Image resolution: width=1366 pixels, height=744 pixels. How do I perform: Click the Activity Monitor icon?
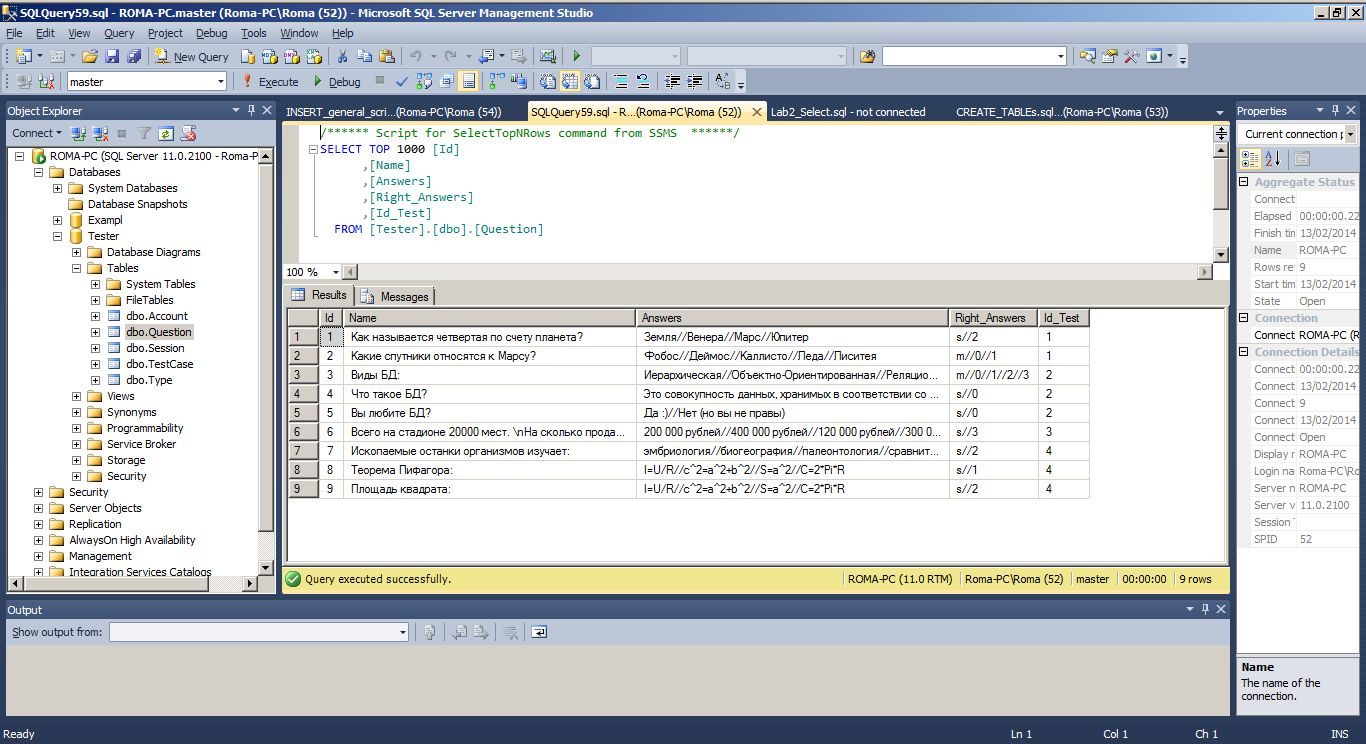548,57
